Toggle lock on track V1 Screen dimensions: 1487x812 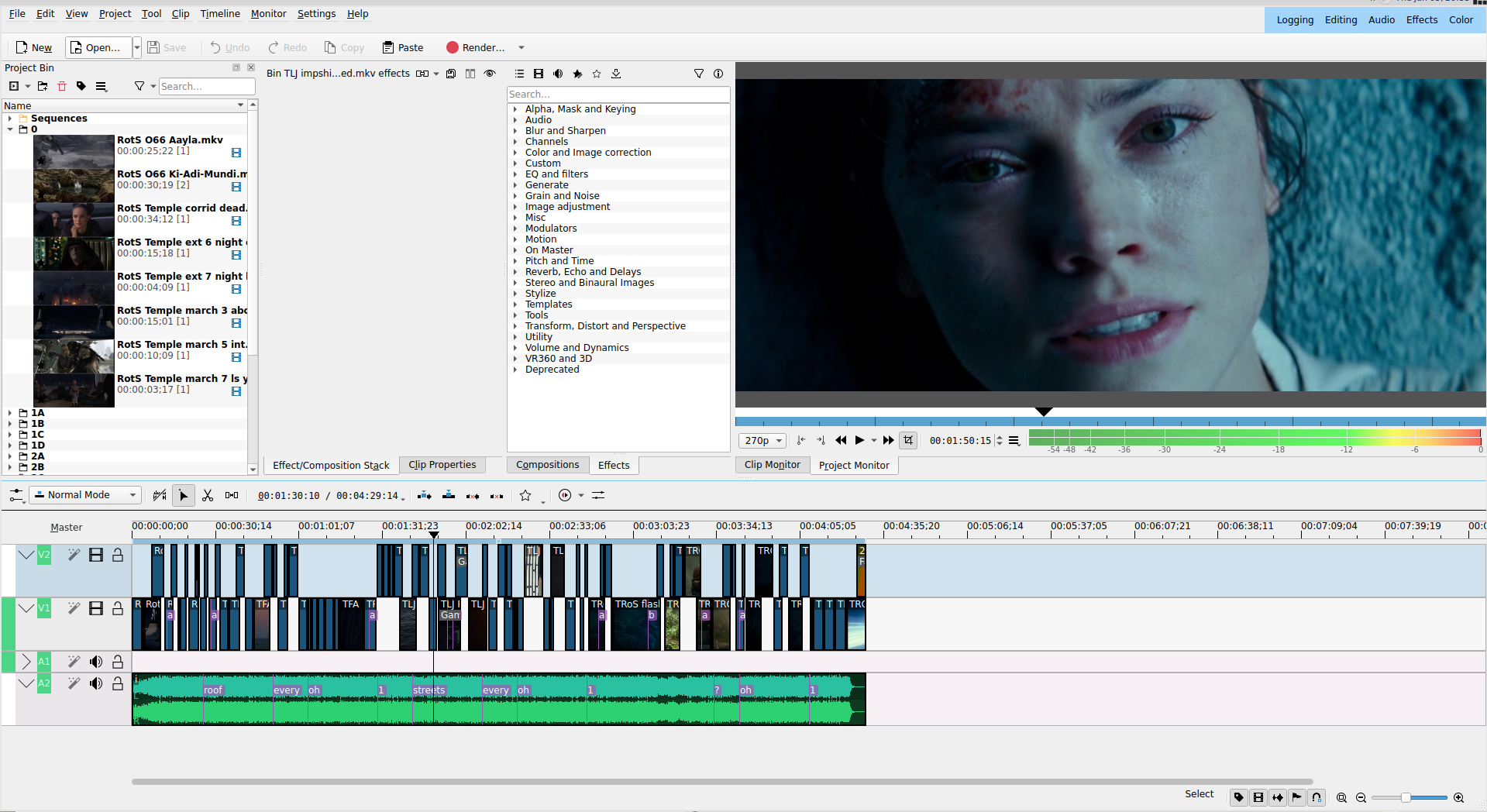(x=118, y=608)
